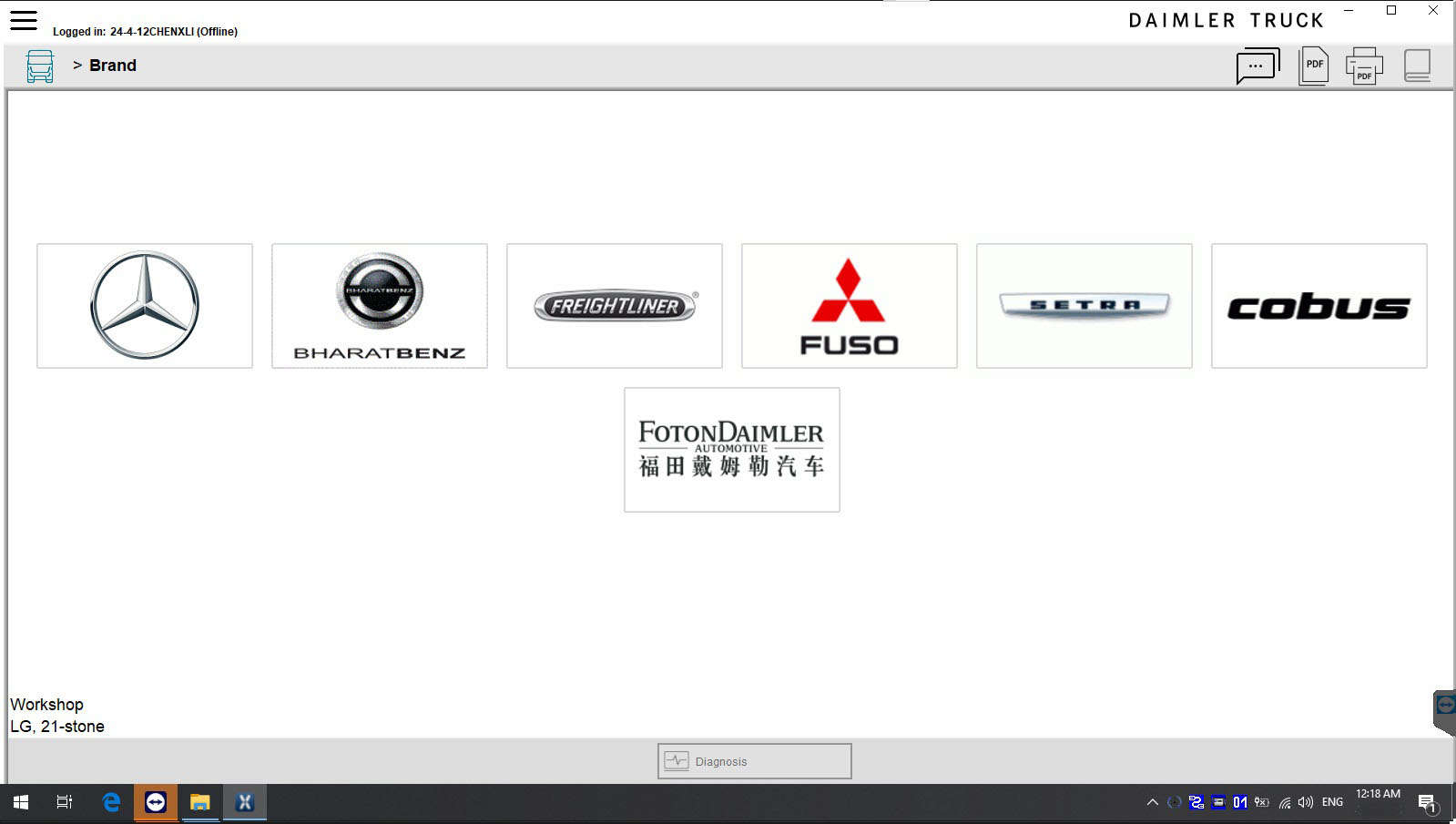Choose the BharatBenz brand tile
This screenshot has height=824, width=1456.
point(380,306)
